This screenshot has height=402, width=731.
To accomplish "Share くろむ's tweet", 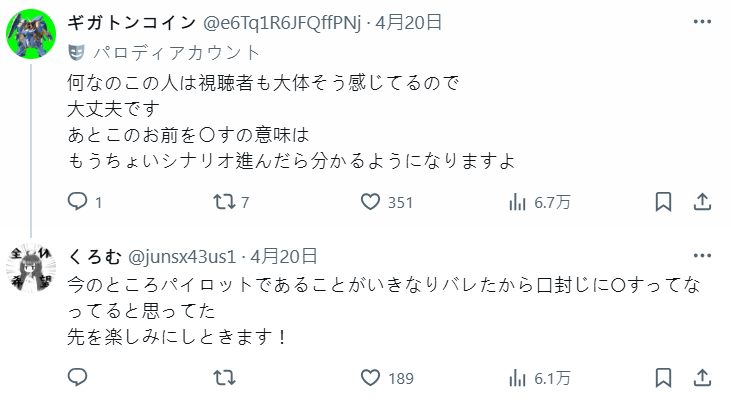I will (702, 377).
